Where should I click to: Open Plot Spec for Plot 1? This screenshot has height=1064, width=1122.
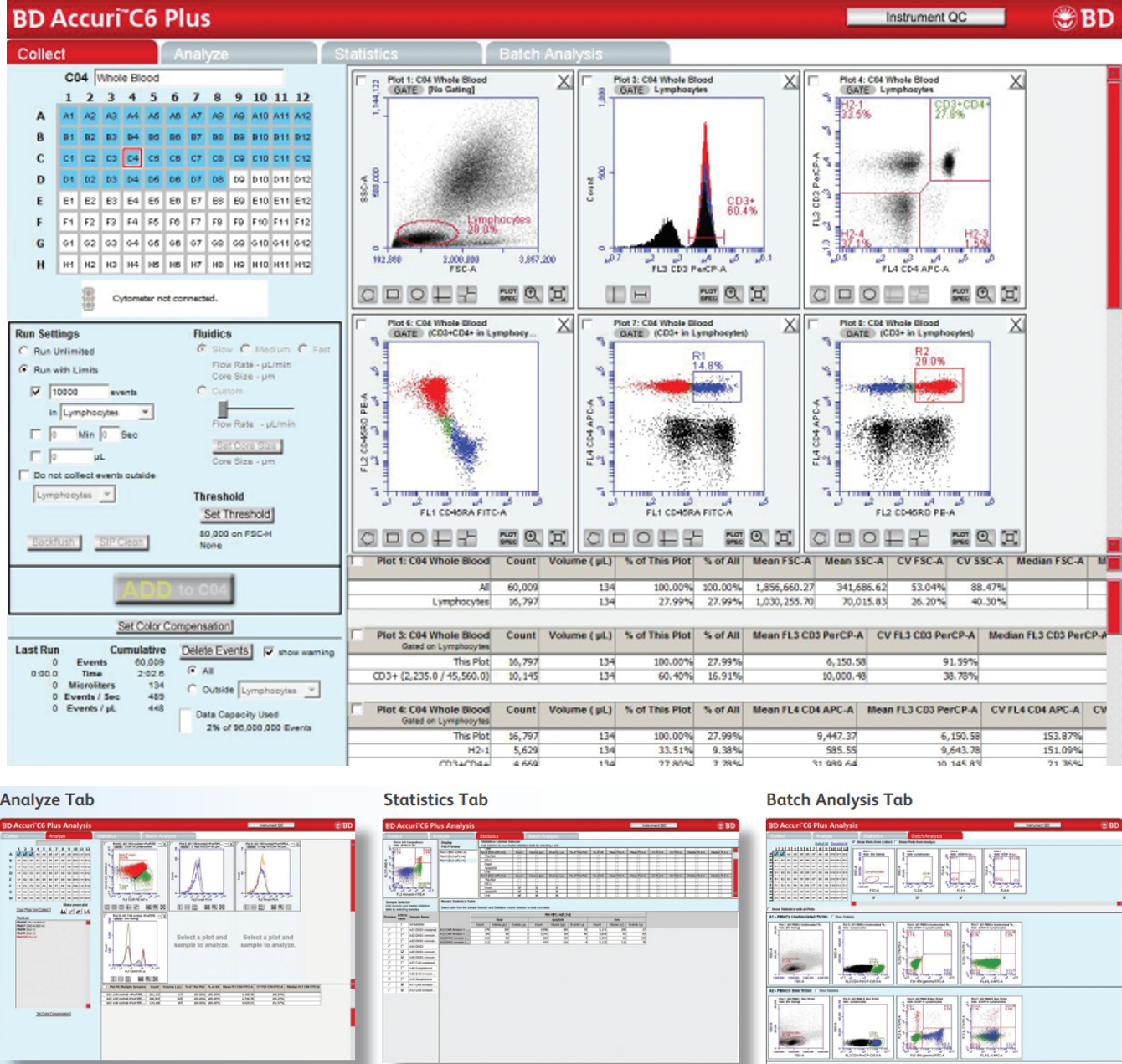(x=508, y=294)
